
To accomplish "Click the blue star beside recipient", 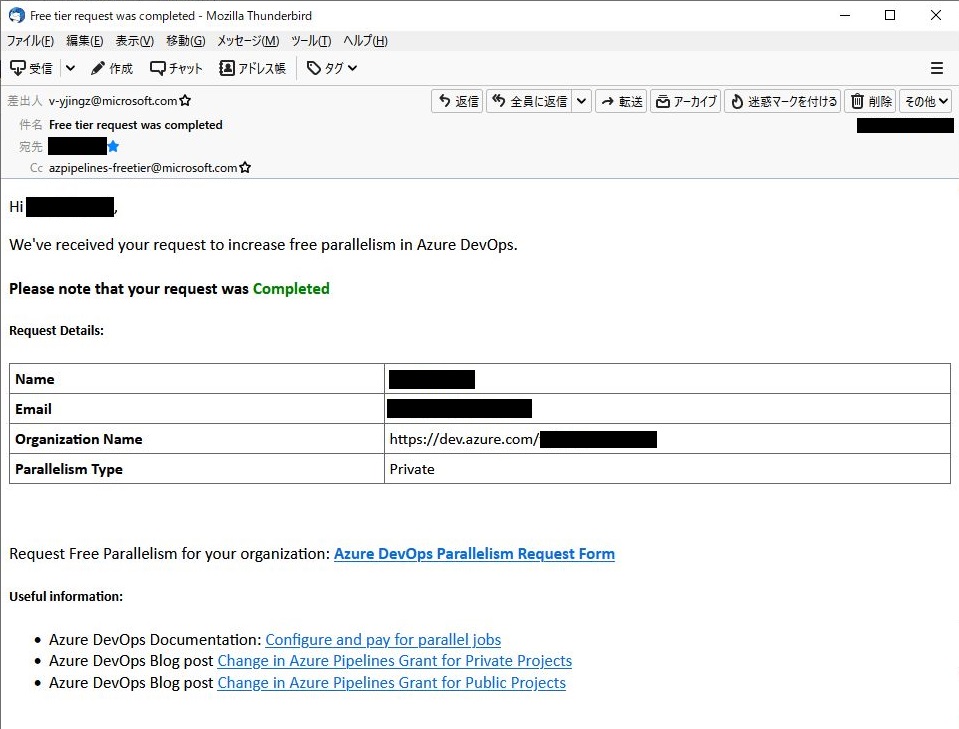I will [113, 146].
